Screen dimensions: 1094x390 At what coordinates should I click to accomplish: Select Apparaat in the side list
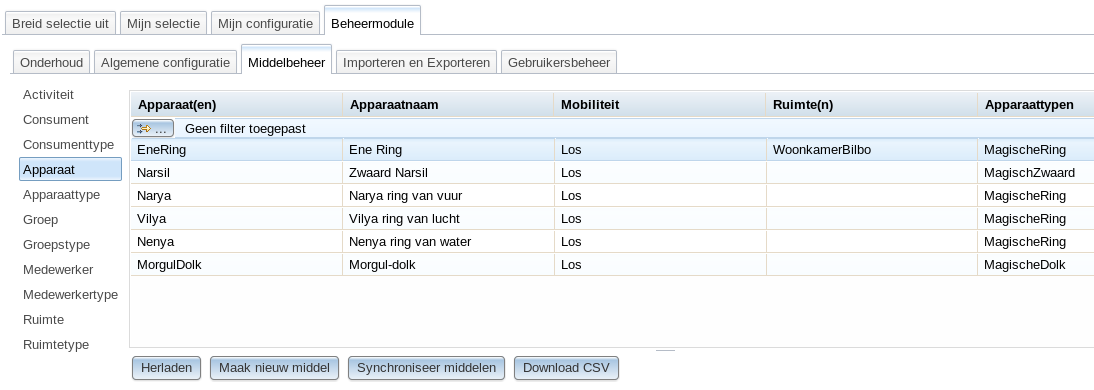[x=70, y=169]
